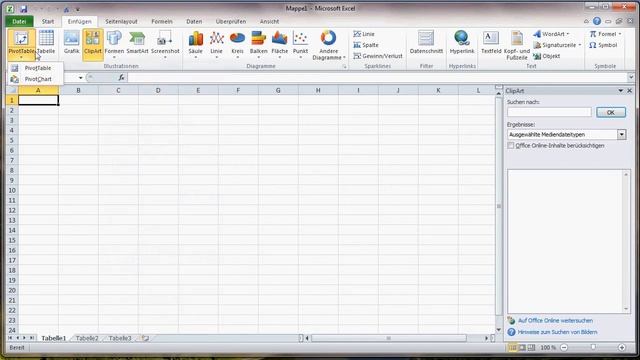
Task: Zoom out with the minus button
Action: click(564, 348)
